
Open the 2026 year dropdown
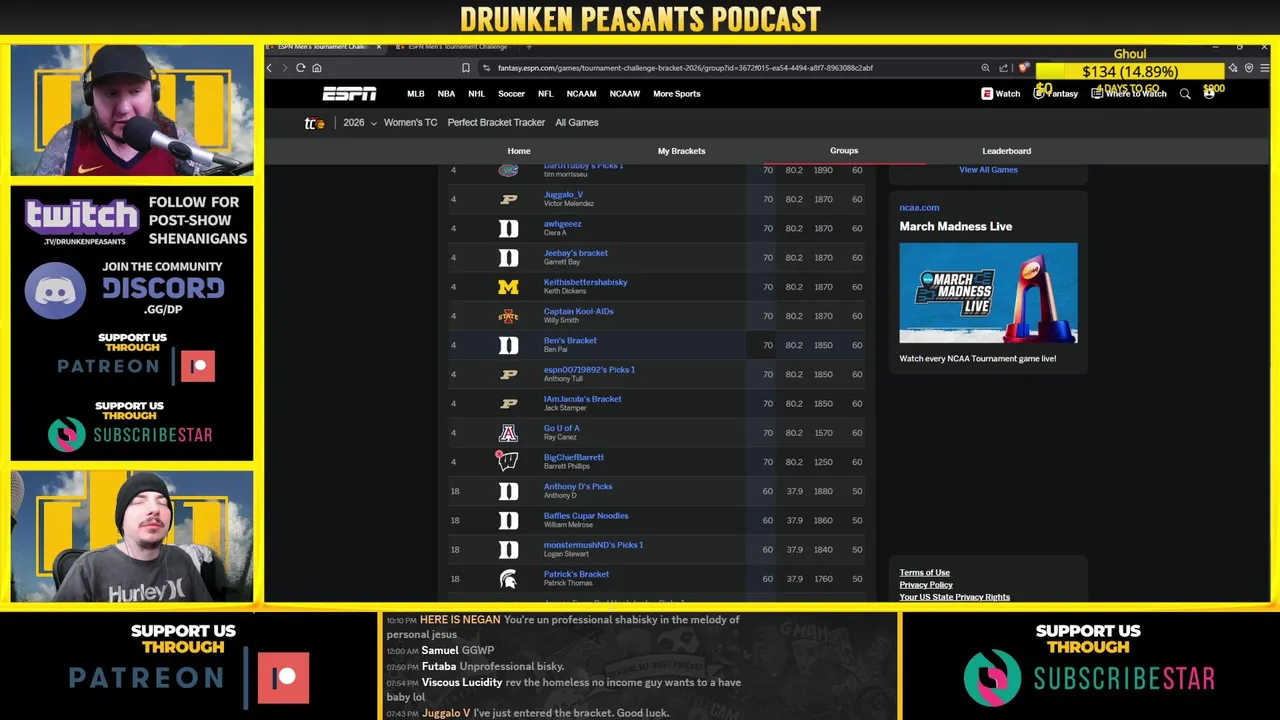click(360, 123)
